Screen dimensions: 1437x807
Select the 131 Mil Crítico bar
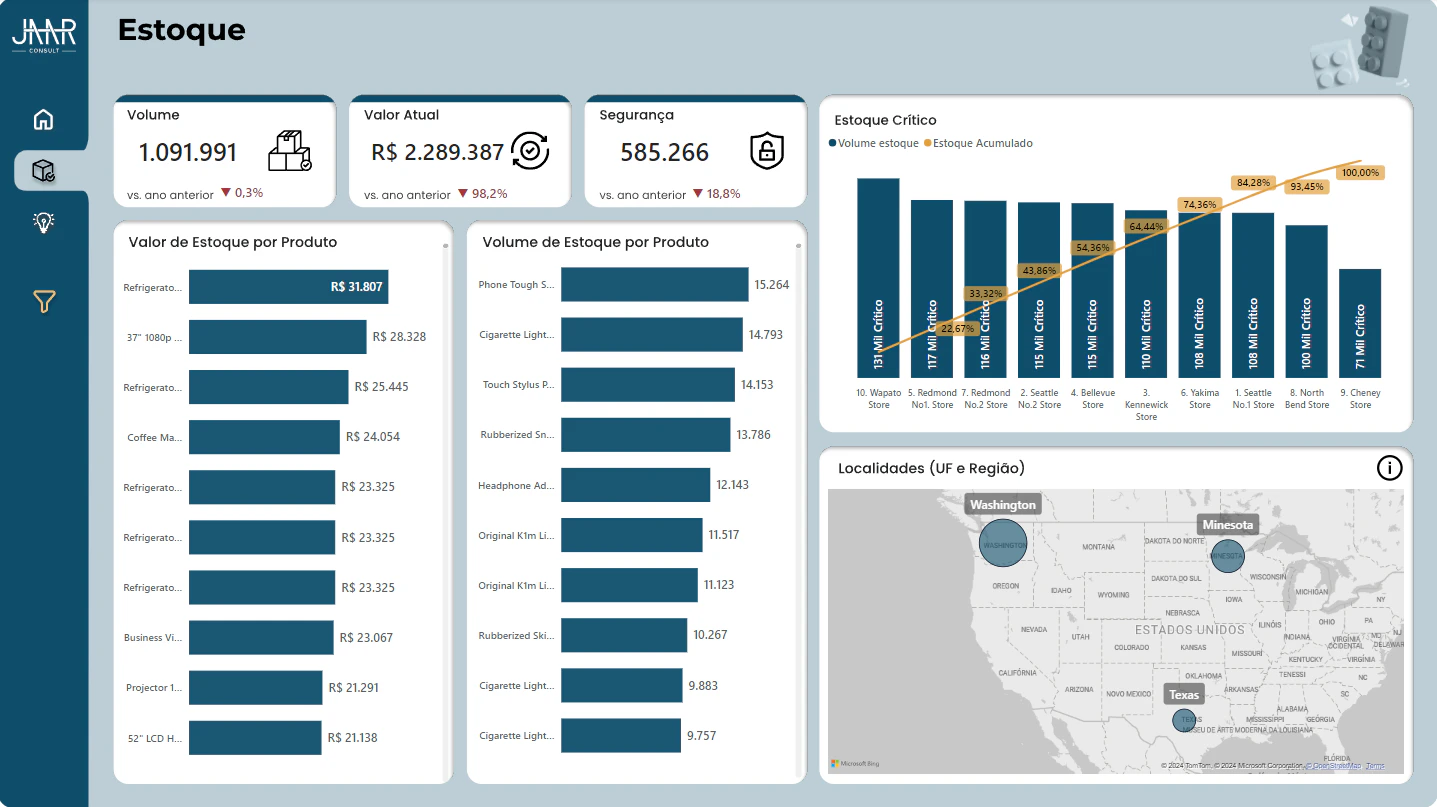coord(878,278)
